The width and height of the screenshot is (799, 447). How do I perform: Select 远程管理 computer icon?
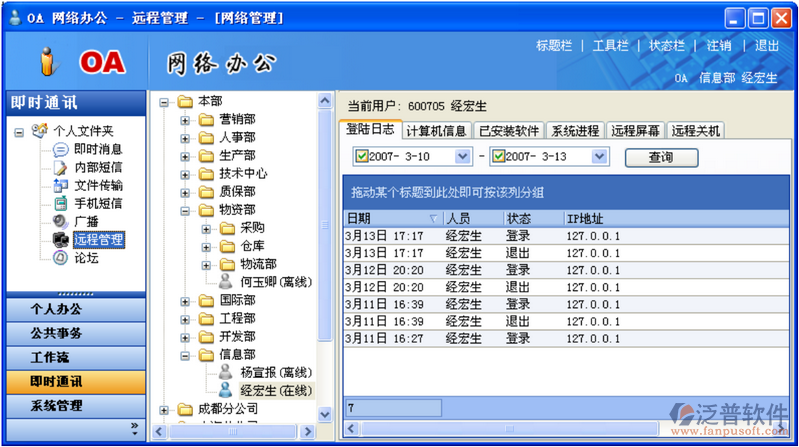(60, 240)
